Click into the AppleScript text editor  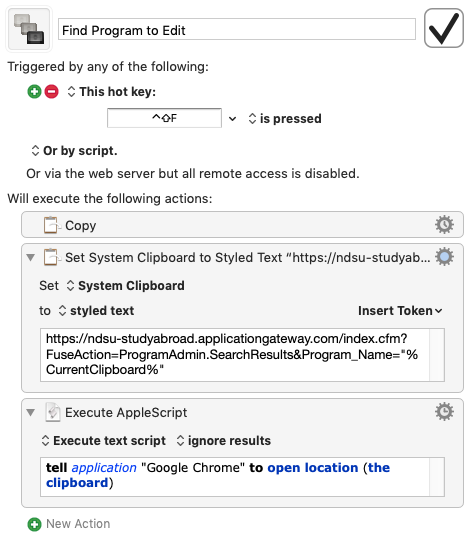tap(235, 476)
